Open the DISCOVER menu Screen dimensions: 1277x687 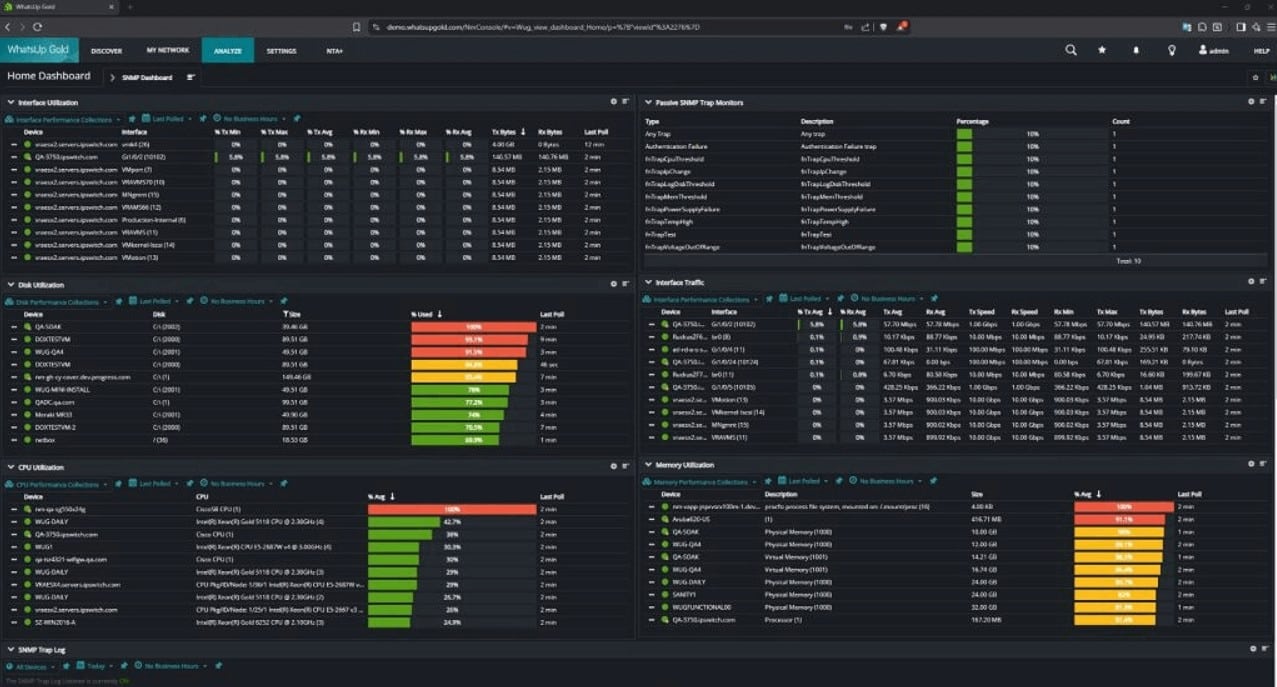coord(106,50)
